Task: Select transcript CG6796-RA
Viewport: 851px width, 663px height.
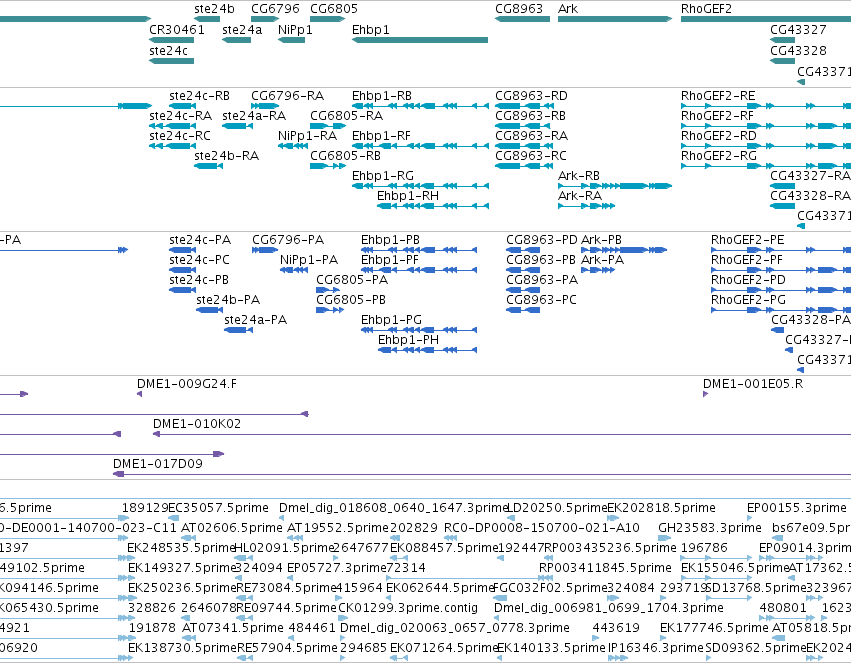Action: coord(288,96)
